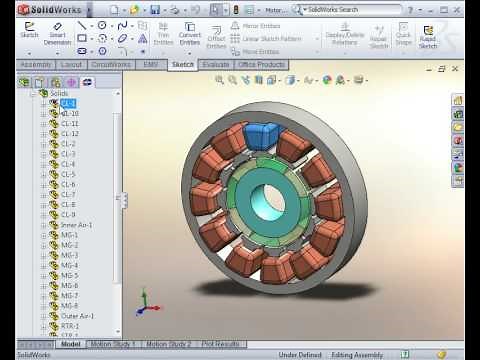Switch to the Evaluate ribbon tab

pos(216,64)
